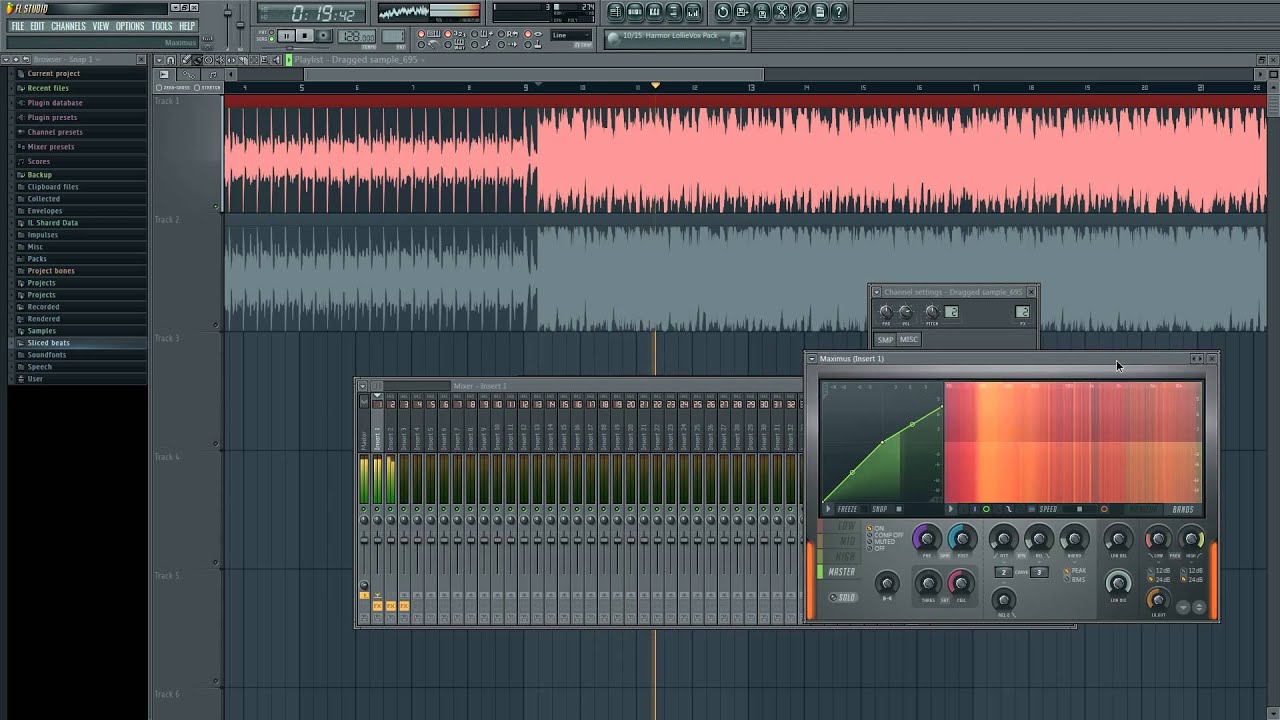Click the MONITOR view button

pyautogui.click(x=1143, y=509)
